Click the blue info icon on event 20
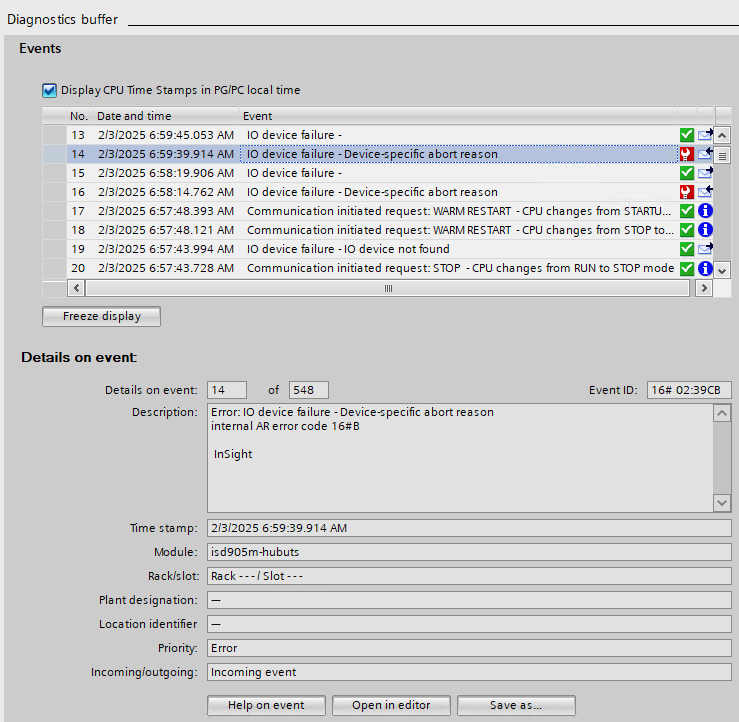The width and height of the screenshot is (739, 722). (x=705, y=268)
